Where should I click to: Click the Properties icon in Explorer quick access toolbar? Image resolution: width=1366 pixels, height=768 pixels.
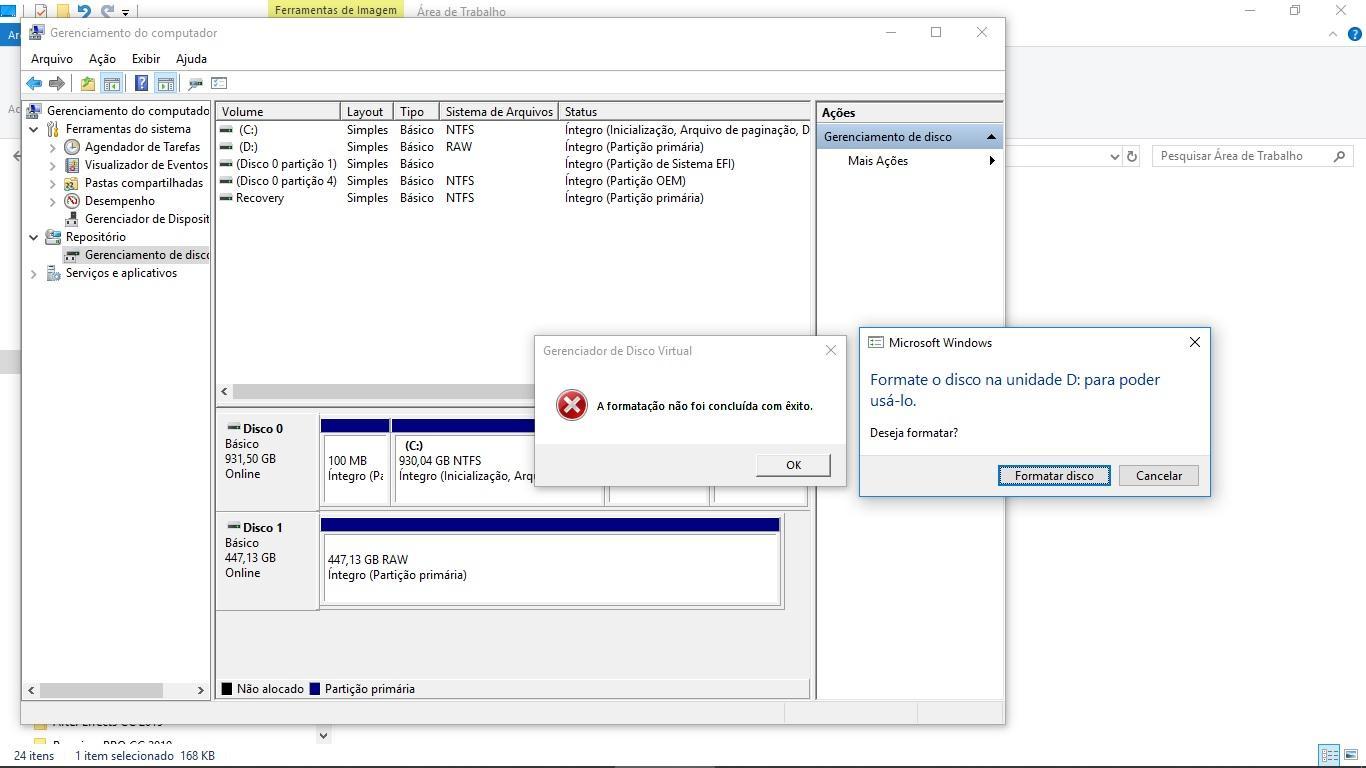(41, 11)
